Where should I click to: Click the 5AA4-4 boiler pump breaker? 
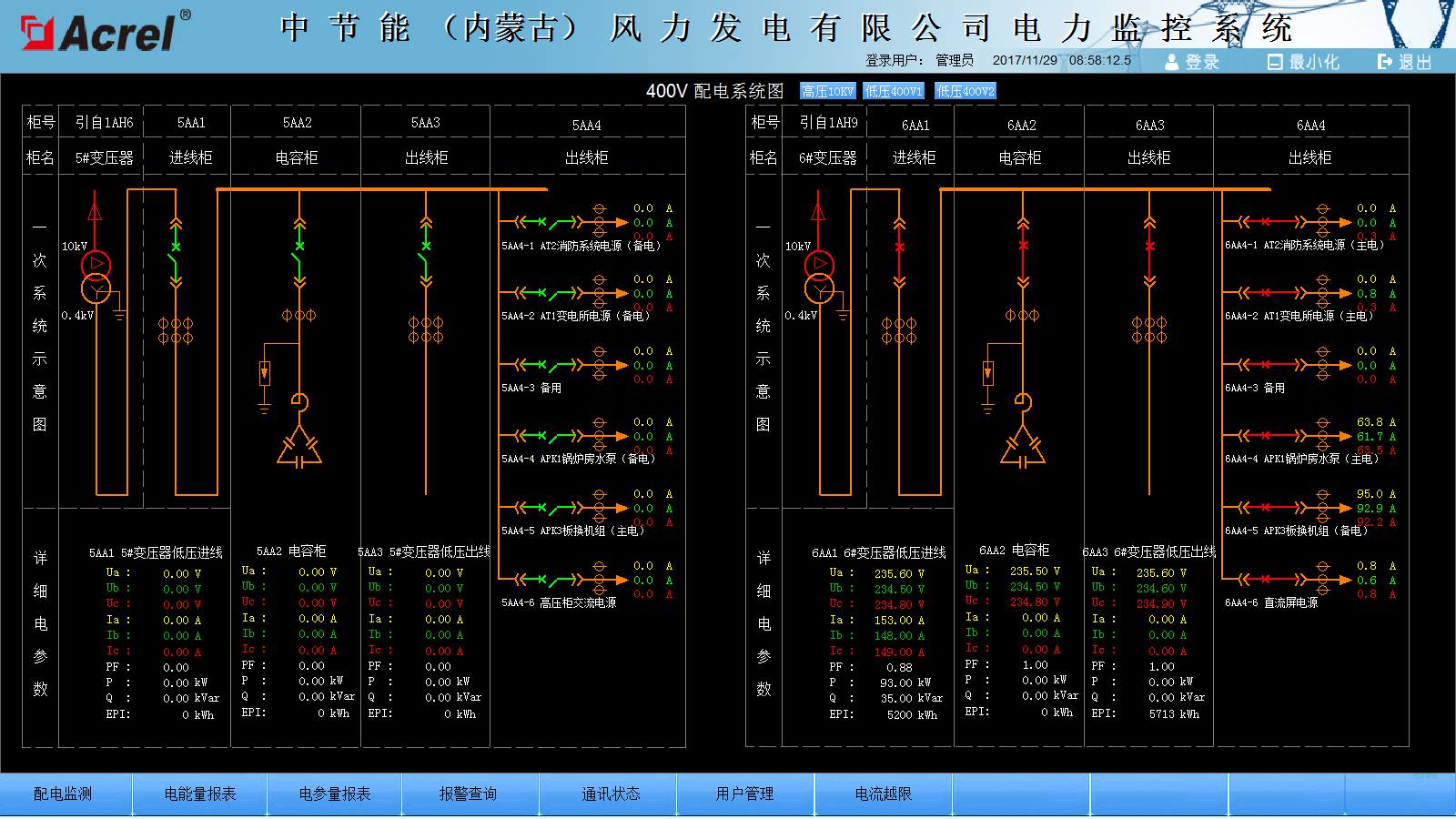point(548,436)
